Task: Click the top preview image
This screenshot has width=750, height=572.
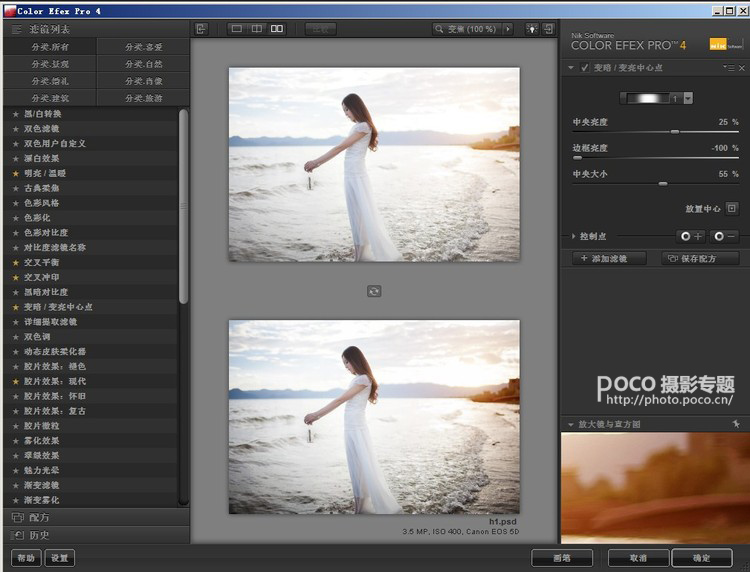Action: (374, 165)
